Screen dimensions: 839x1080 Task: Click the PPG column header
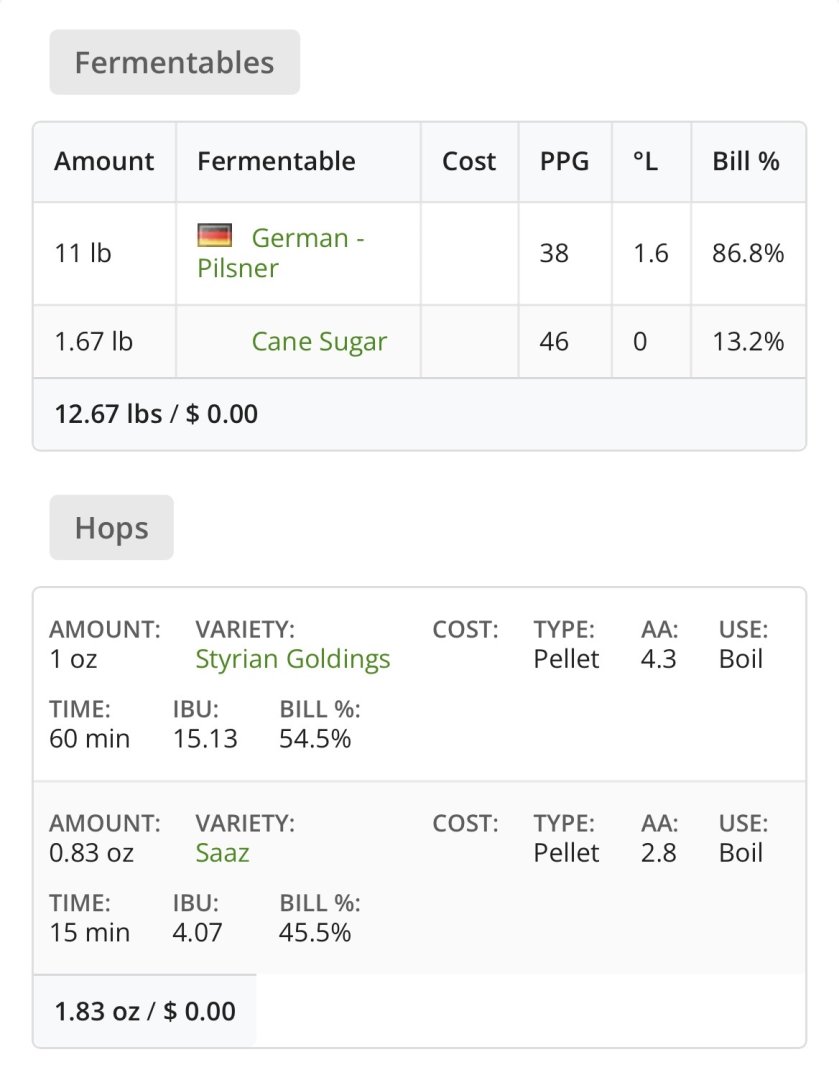point(564,161)
